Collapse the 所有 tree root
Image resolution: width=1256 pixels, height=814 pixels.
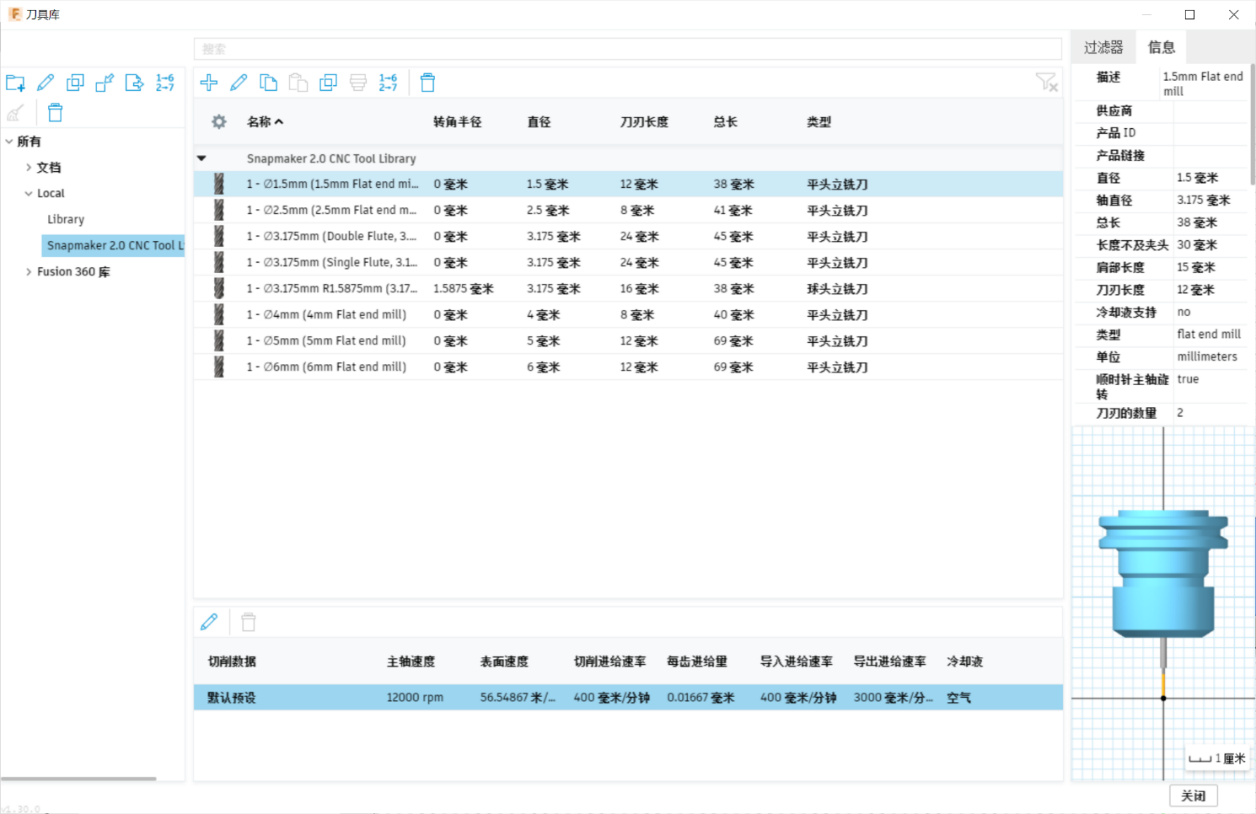9,142
